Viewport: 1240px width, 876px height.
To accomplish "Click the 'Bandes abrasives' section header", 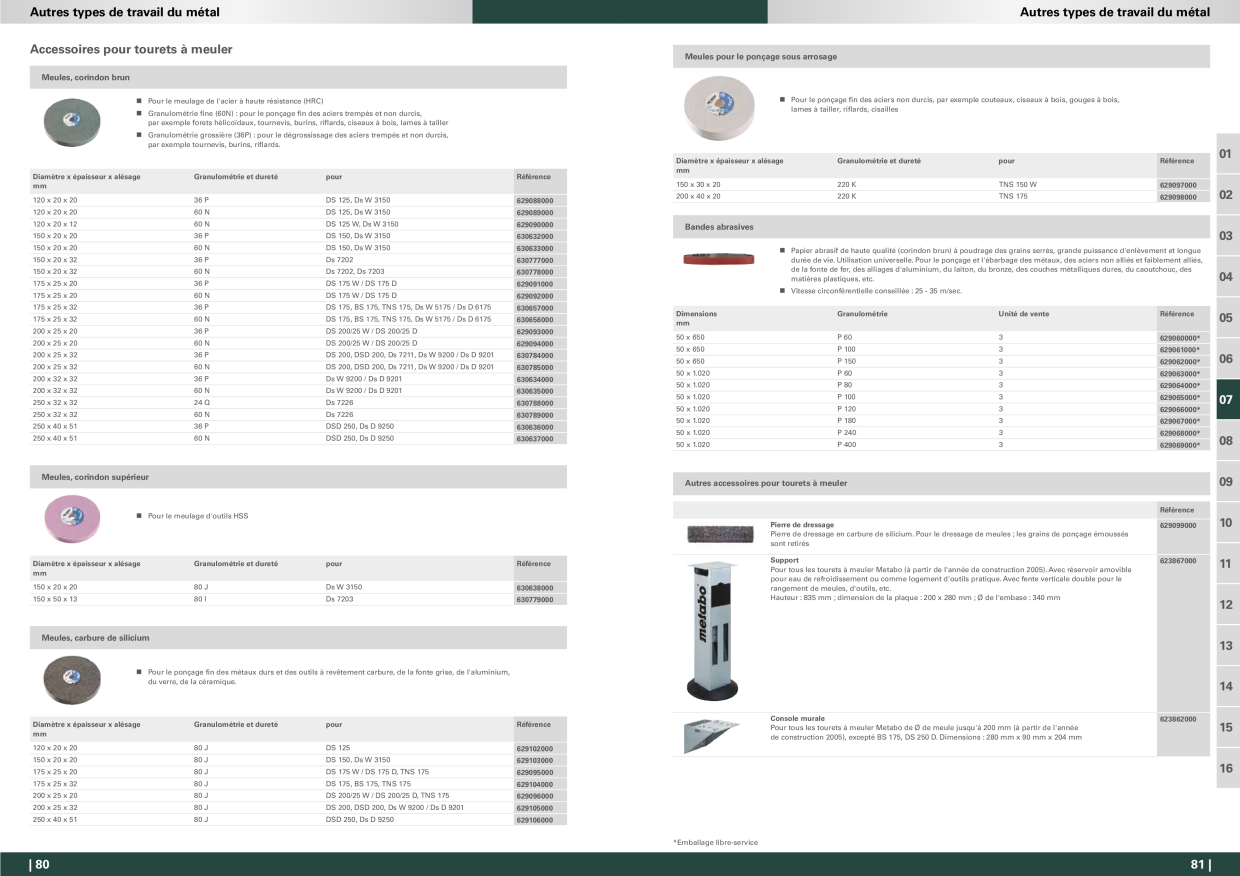I will point(941,227).
